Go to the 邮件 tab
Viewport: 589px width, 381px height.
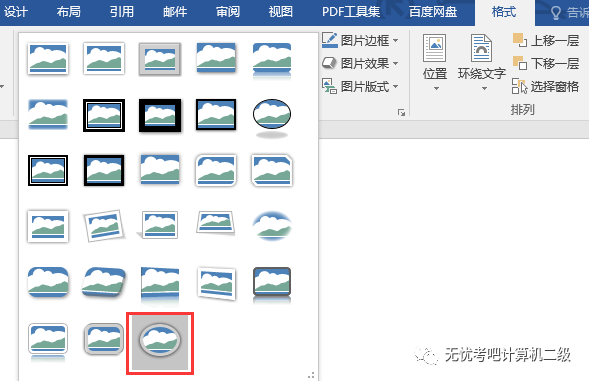[x=175, y=12]
